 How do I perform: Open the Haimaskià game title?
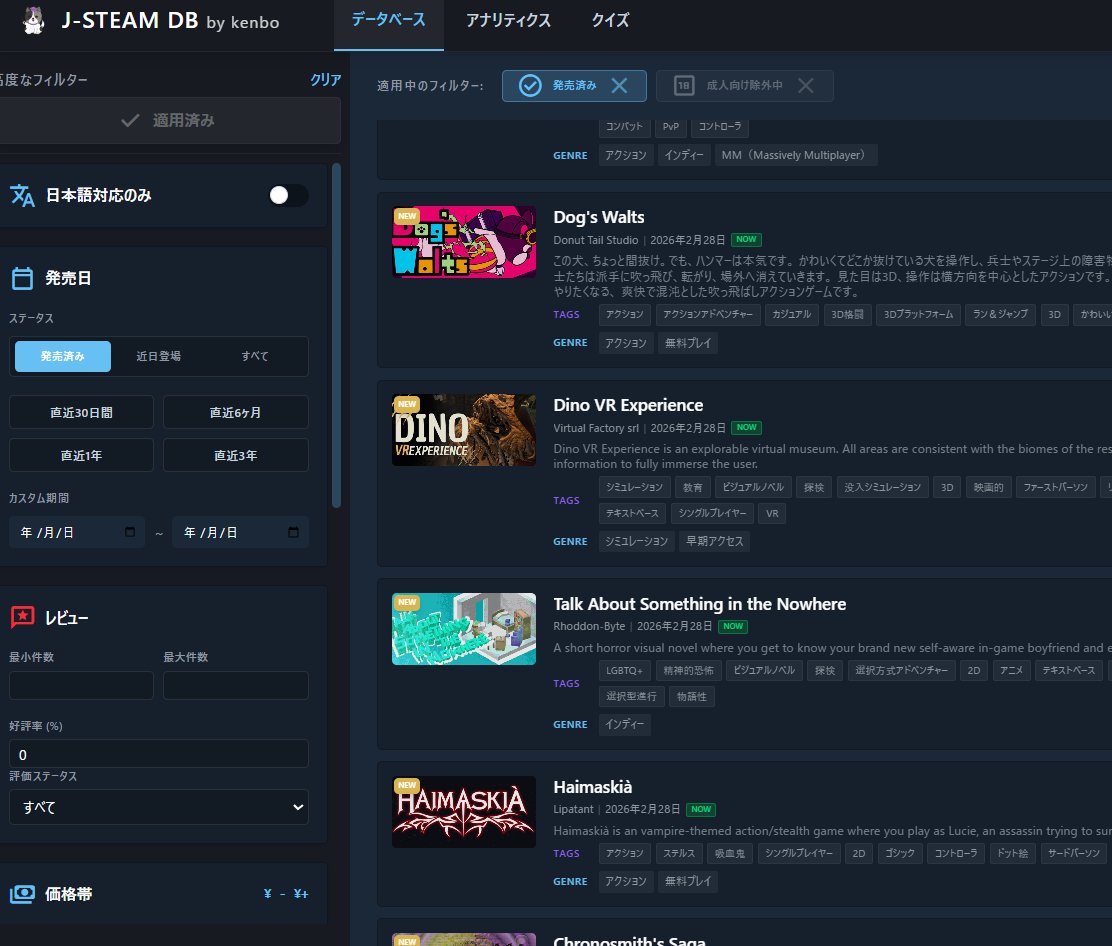[x=592, y=787]
